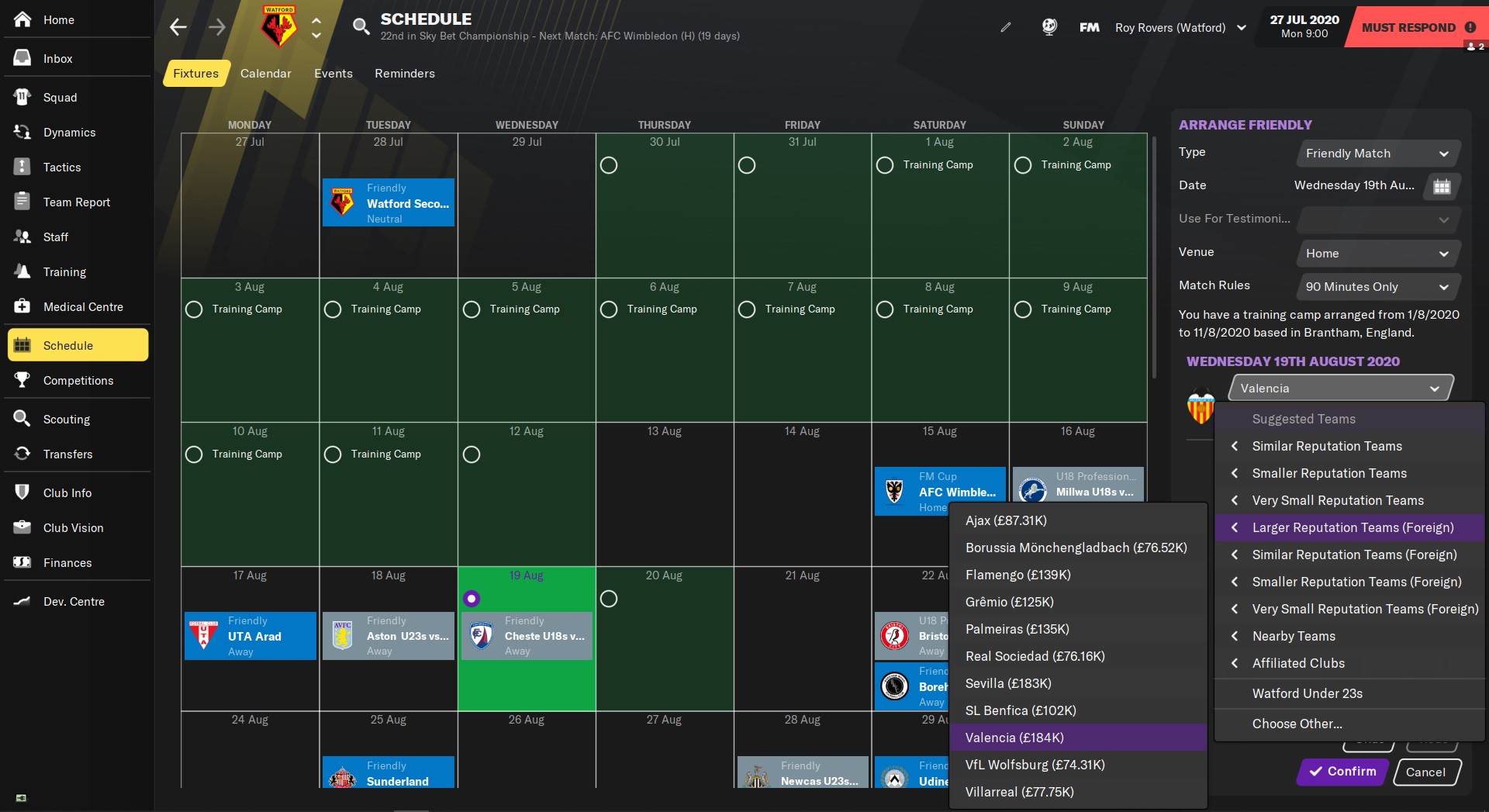Open the Type Friendly Match dropdown

tap(1378, 154)
